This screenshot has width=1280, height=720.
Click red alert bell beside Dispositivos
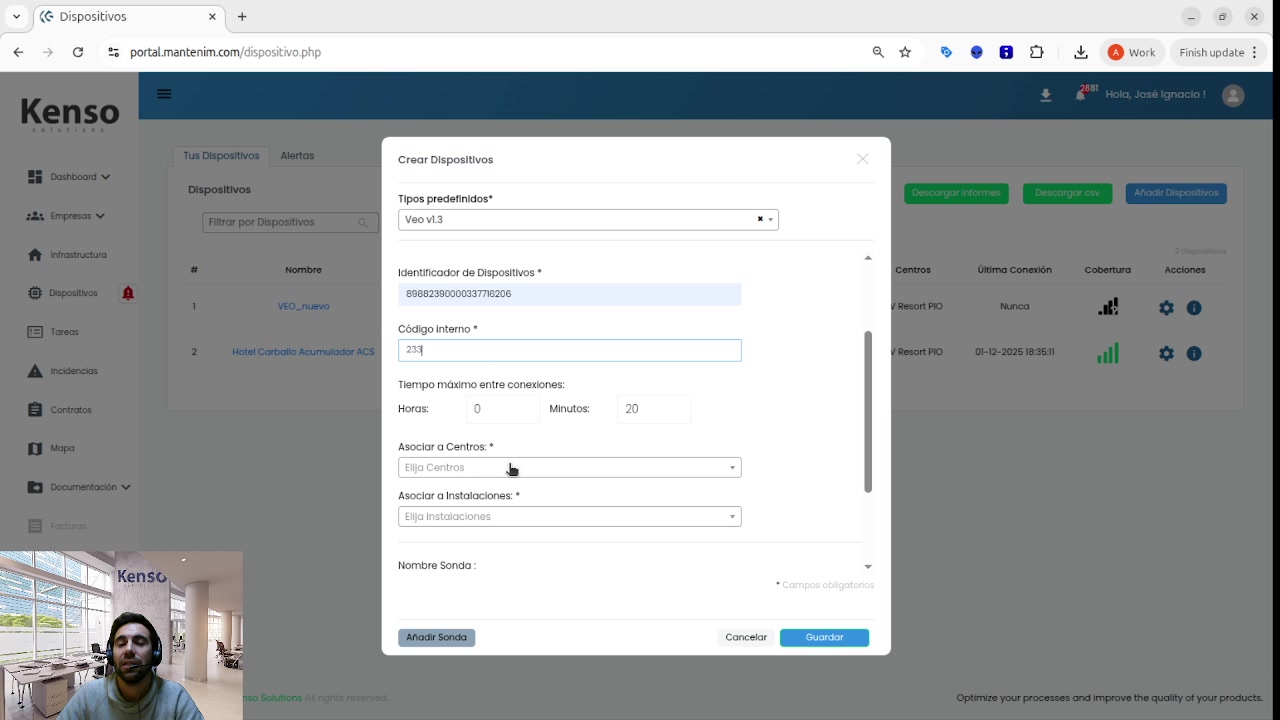[x=128, y=293]
